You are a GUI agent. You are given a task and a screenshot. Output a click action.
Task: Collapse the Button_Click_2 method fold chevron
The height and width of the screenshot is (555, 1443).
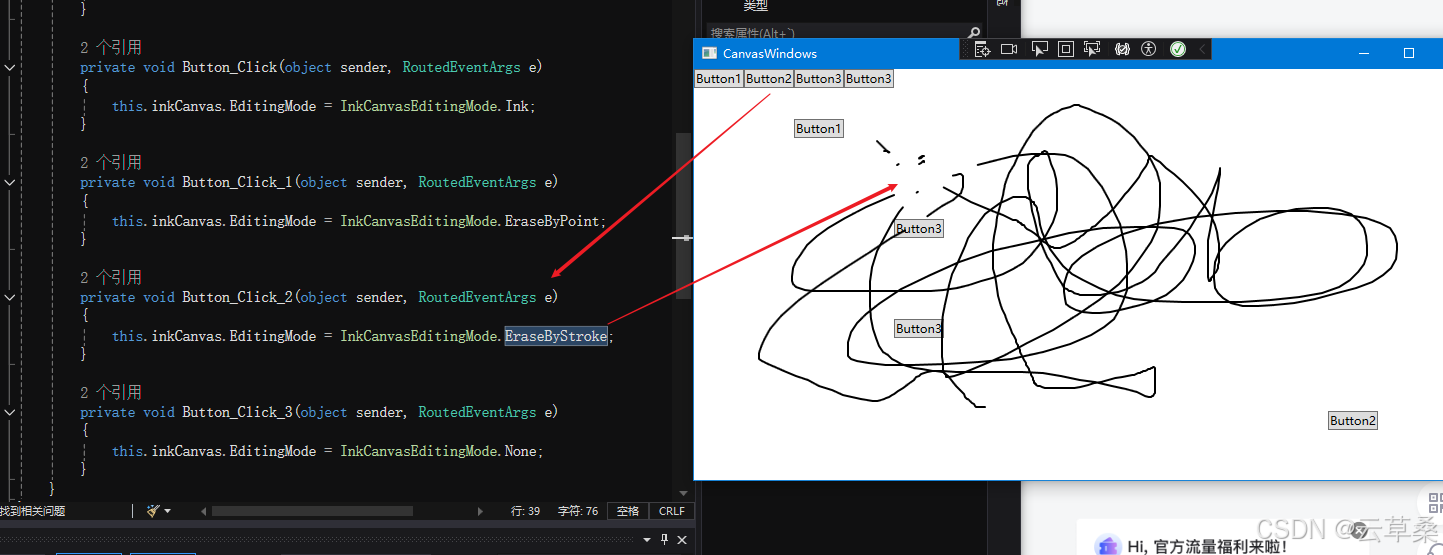[9, 298]
